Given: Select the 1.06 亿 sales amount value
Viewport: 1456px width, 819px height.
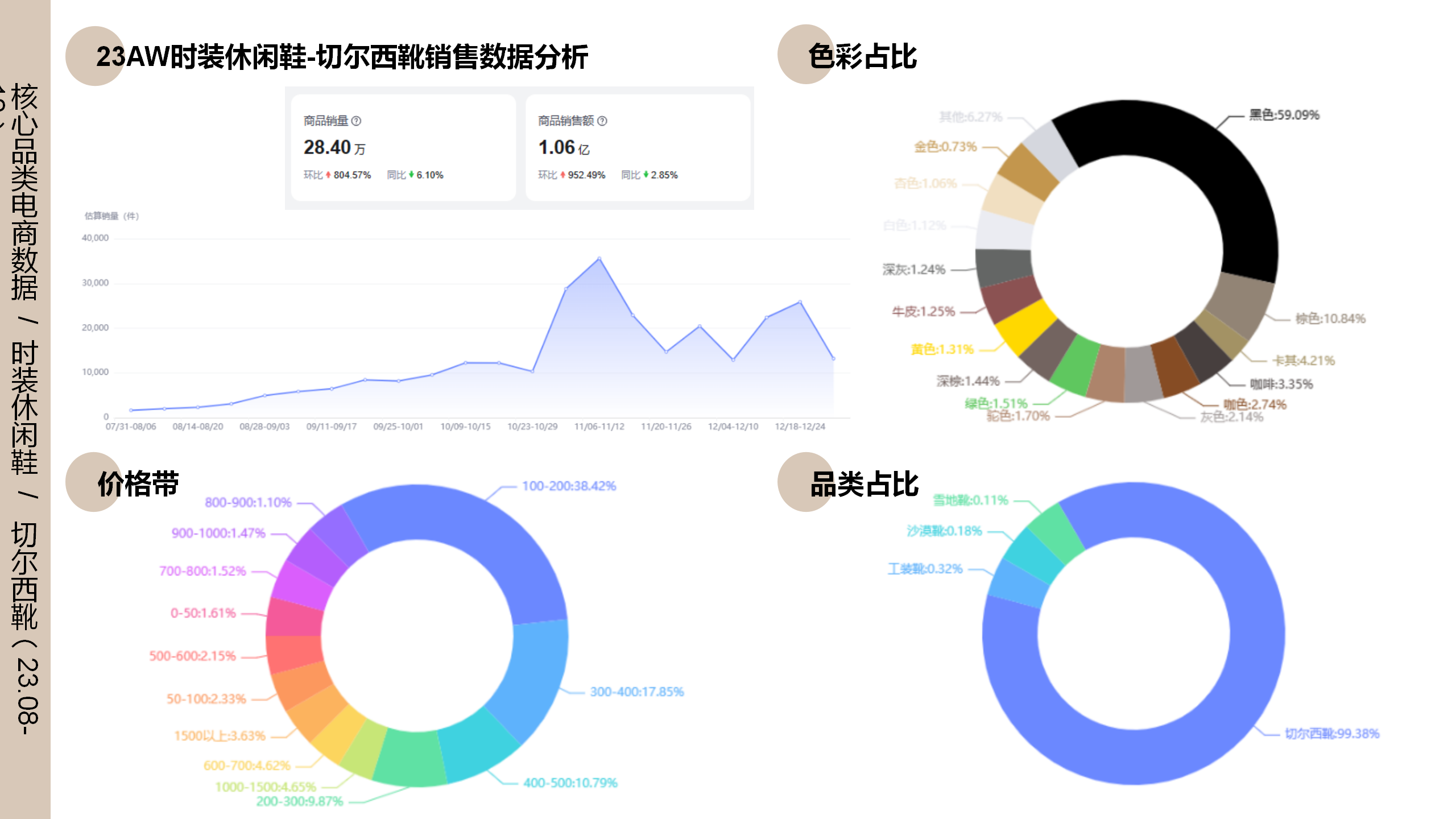Looking at the screenshot, I should 564,147.
